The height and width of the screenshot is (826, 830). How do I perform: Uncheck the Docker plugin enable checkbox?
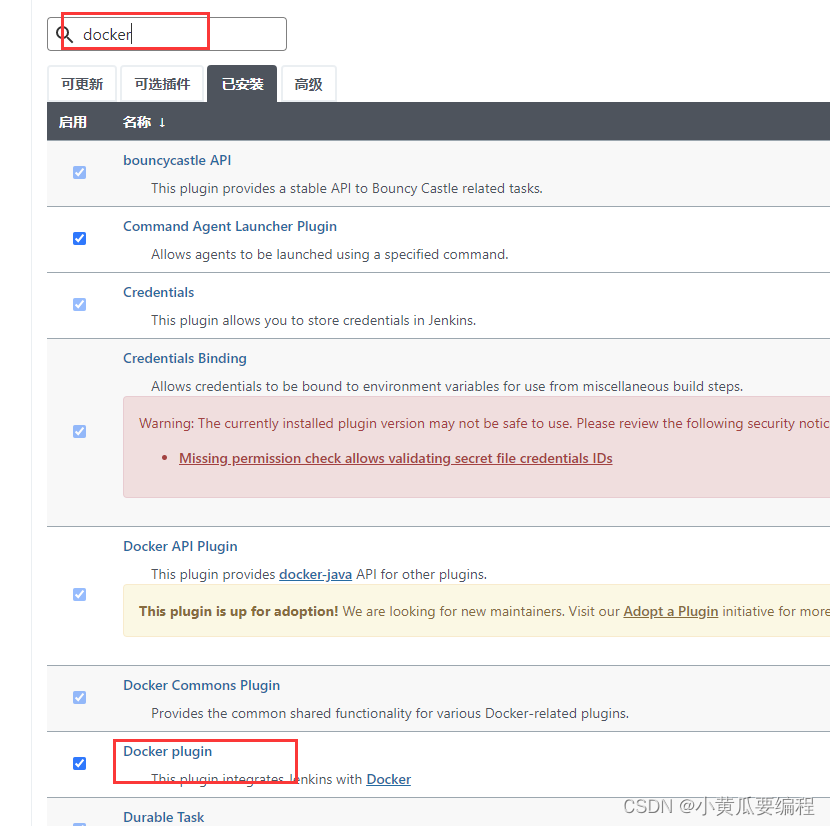79,764
